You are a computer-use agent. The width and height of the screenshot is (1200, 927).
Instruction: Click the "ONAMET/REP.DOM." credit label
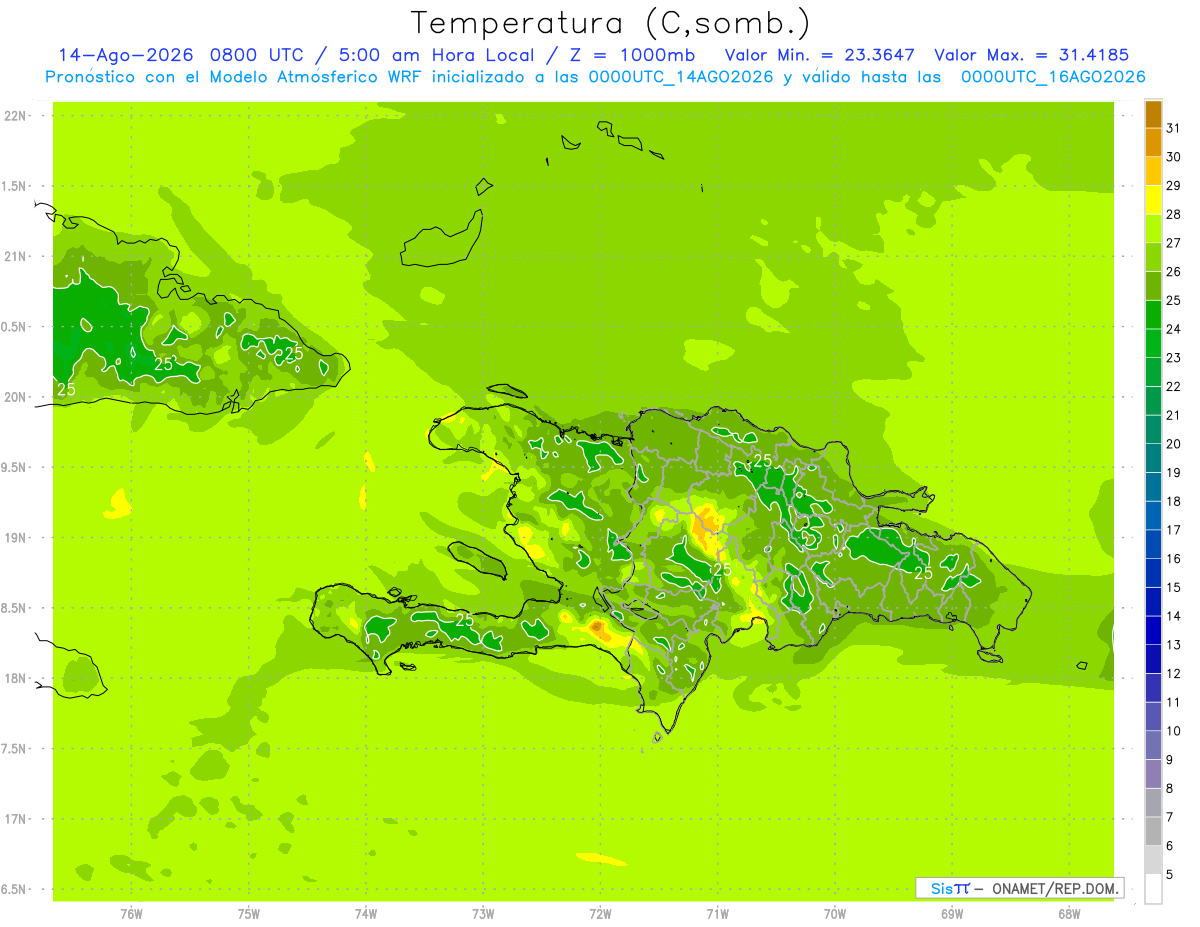pyautogui.click(x=1057, y=888)
